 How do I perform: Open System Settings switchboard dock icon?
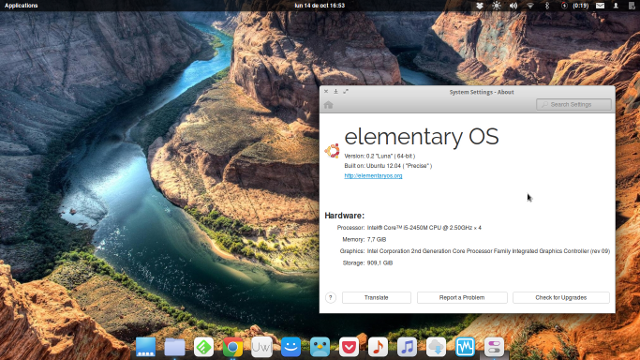pos(494,347)
